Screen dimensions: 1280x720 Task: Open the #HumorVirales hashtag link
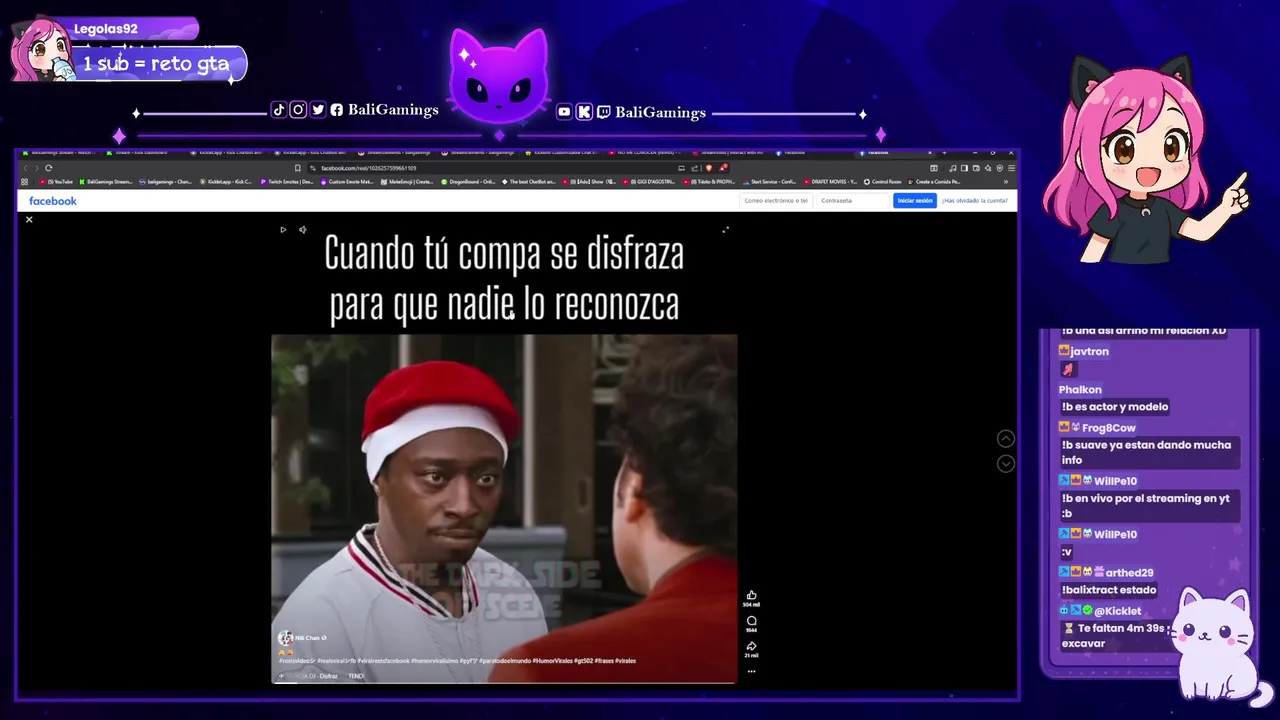point(553,661)
